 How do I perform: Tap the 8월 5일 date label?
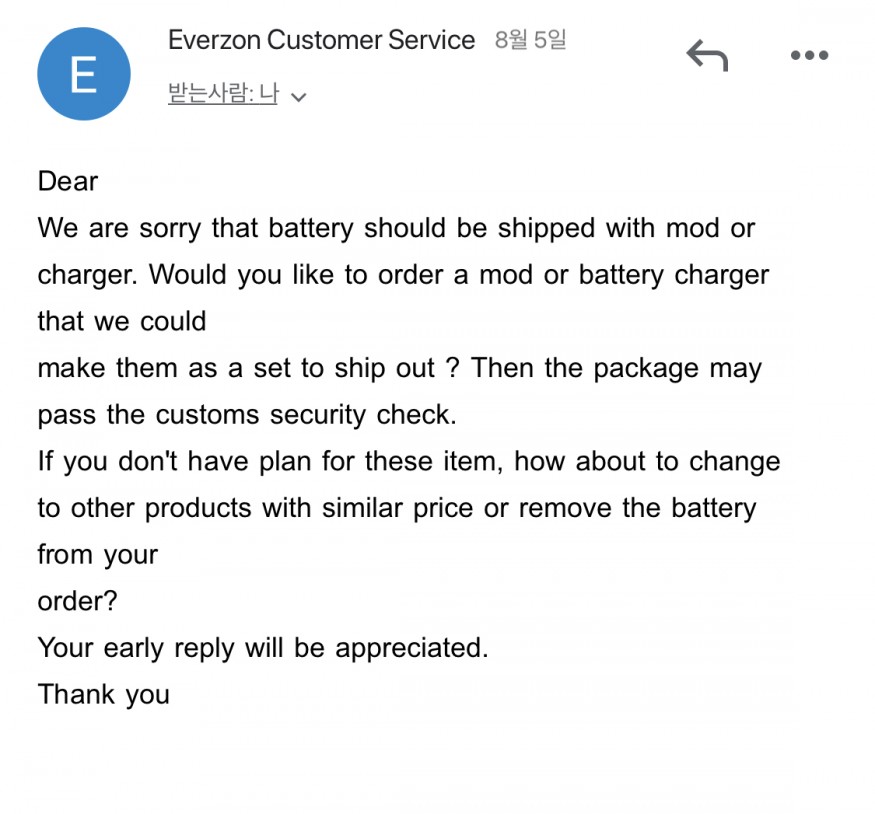(x=530, y=41)
